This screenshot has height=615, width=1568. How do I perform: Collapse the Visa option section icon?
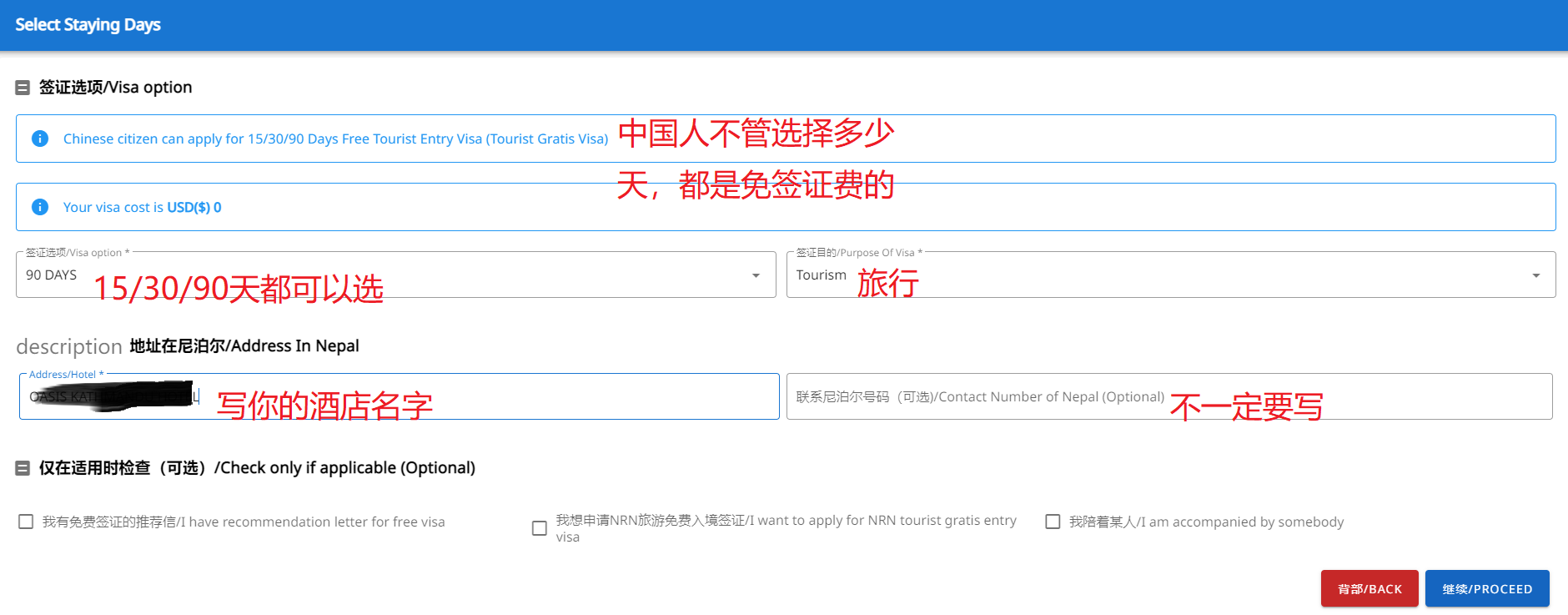[x=23, y=88]
